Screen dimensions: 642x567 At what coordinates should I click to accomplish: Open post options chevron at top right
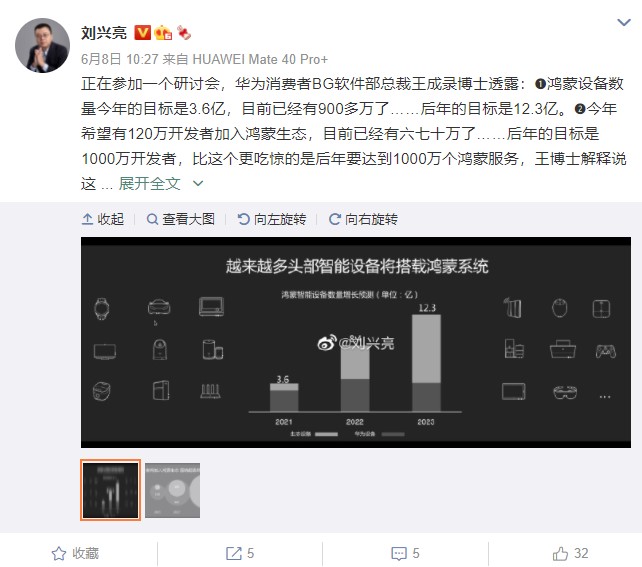624,23
